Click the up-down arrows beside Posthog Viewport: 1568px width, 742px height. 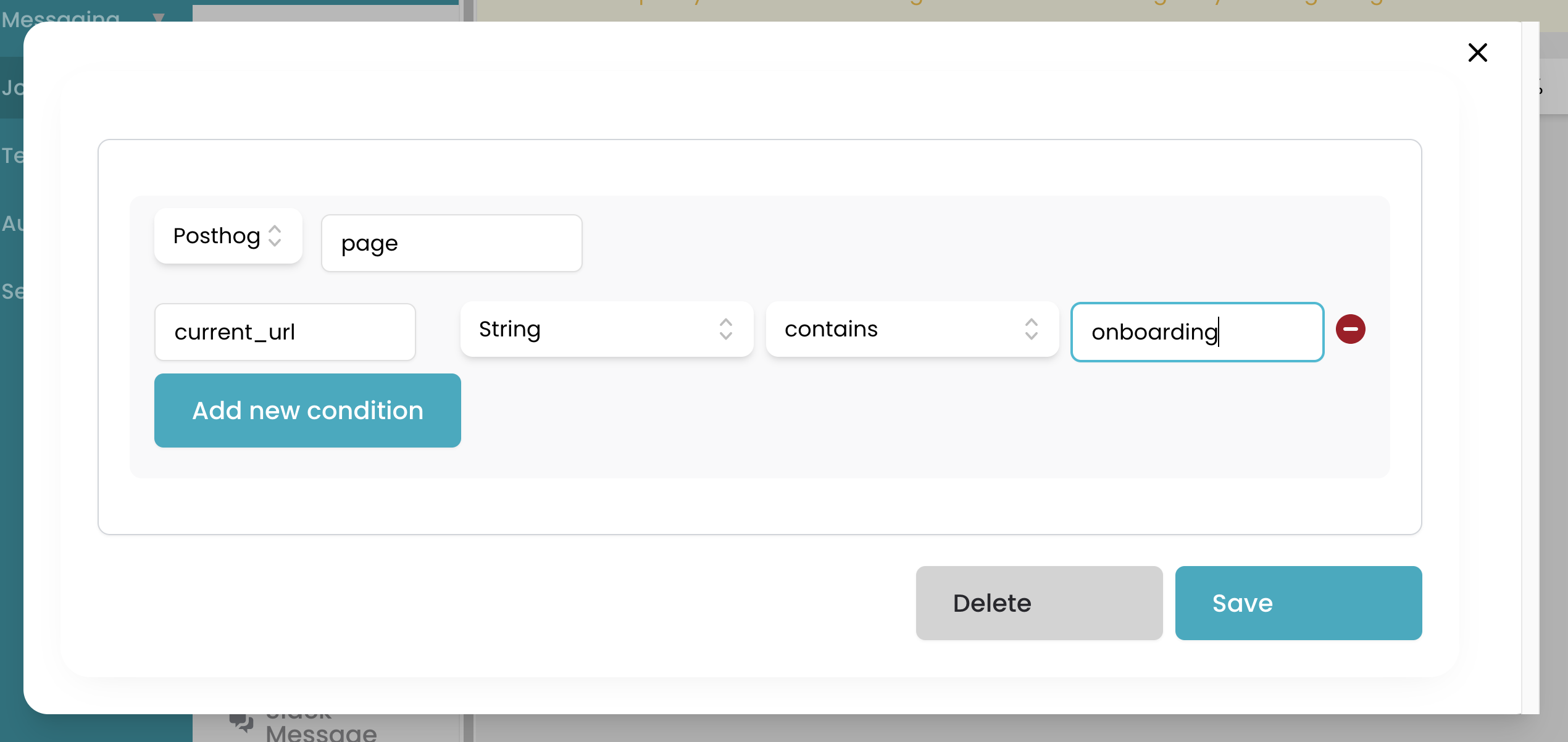[275, 236]
